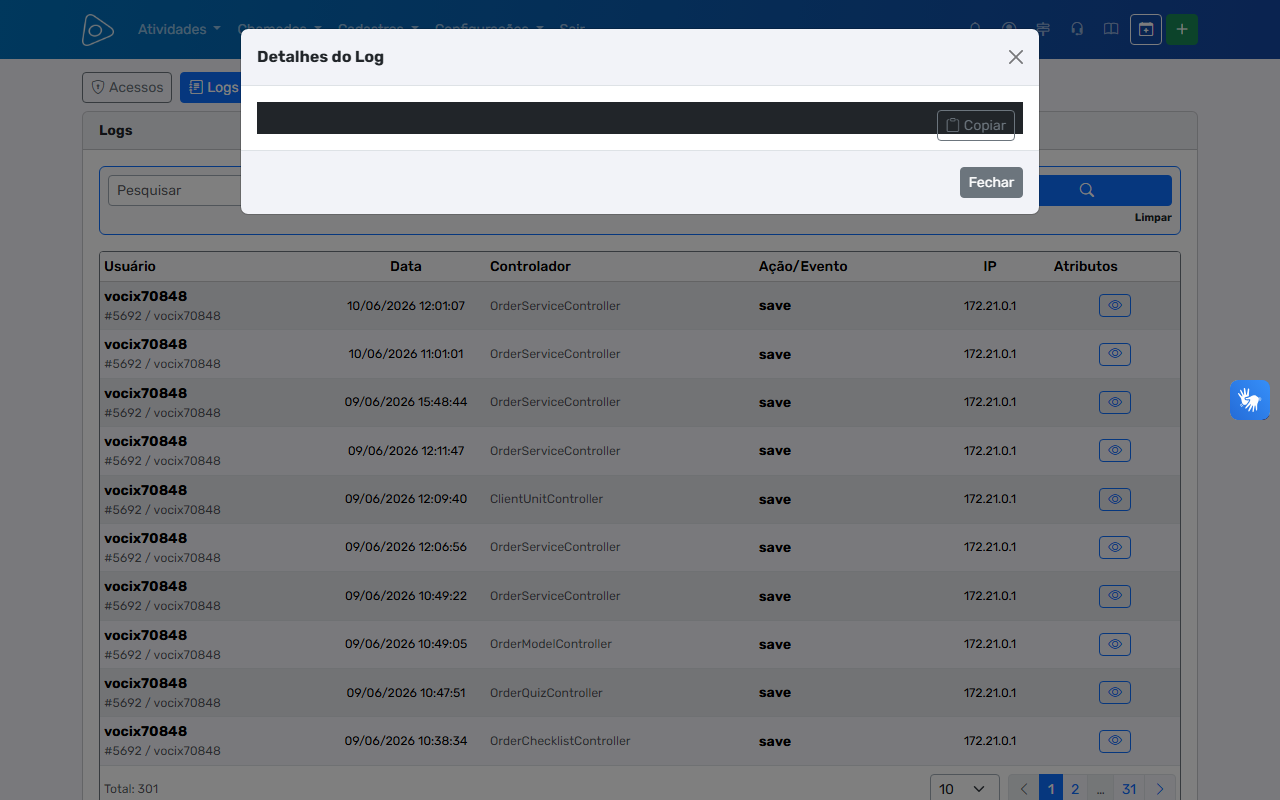Jump to page 31 in pagination
The height and width of the screenshot is (800, 1280).
click(1129, 789)
